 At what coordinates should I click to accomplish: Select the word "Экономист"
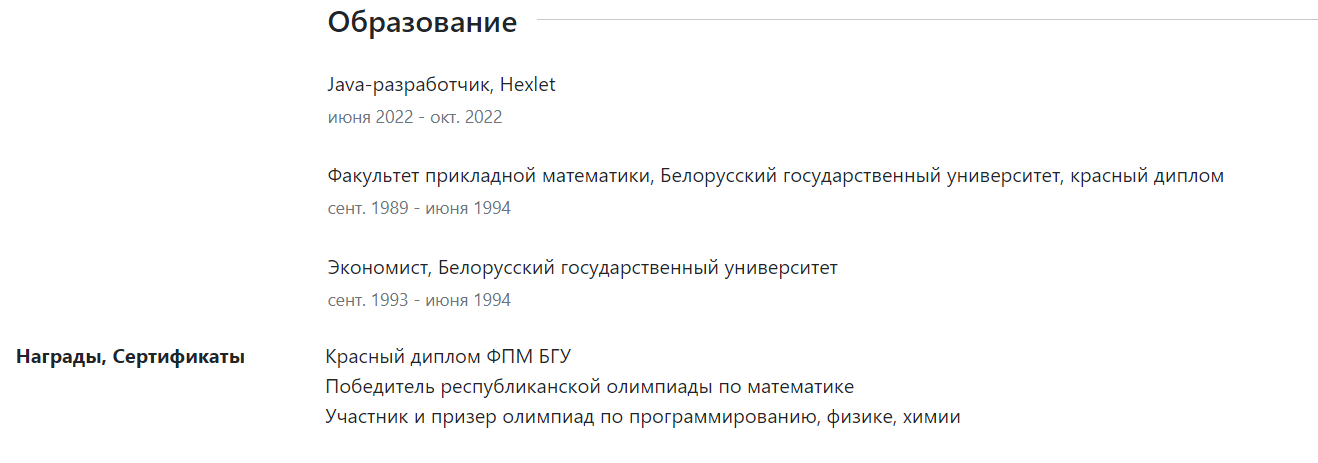pyautogui.click(x=378, y=268)
